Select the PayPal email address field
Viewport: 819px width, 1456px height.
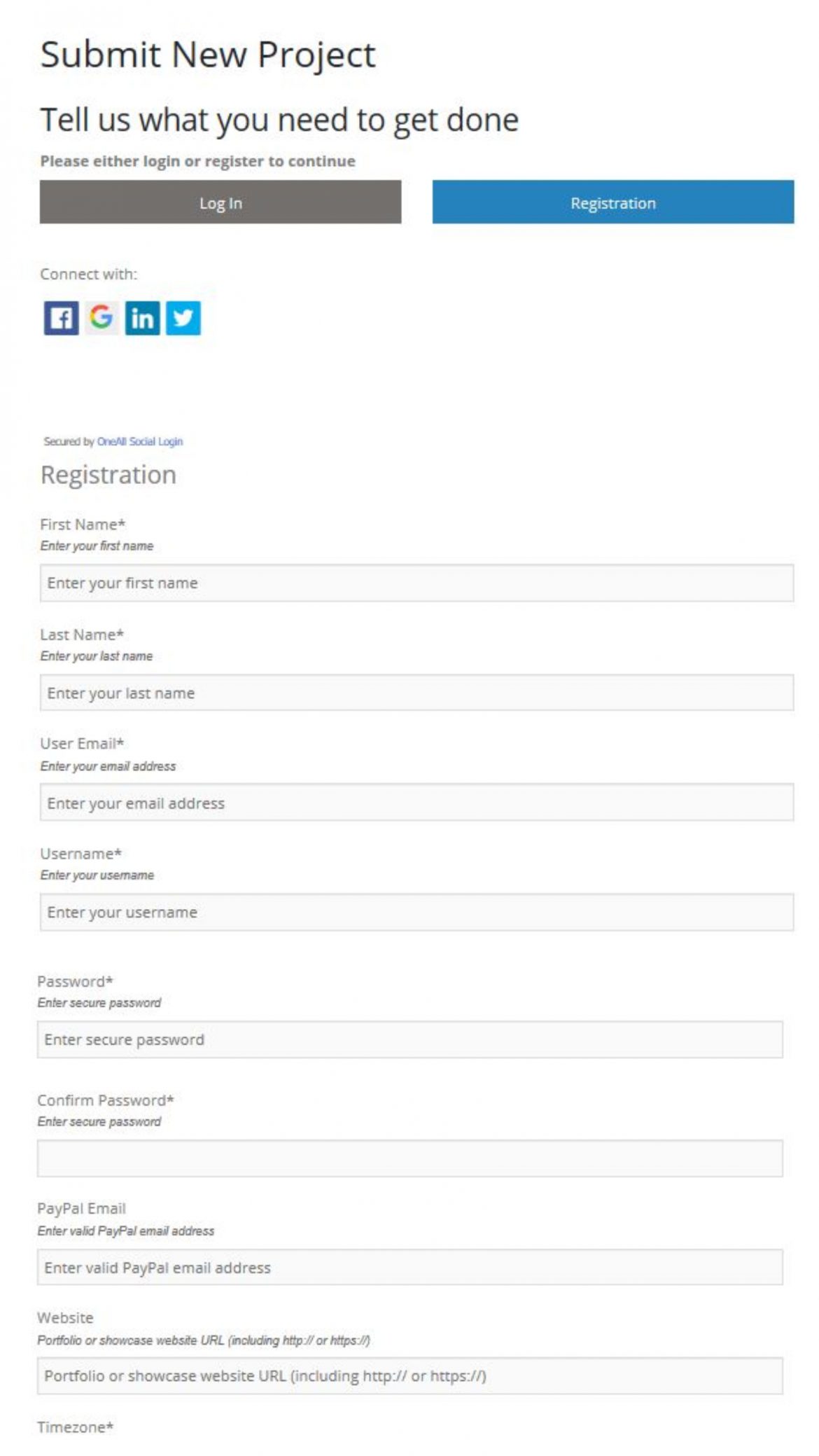coord(409,1268)
